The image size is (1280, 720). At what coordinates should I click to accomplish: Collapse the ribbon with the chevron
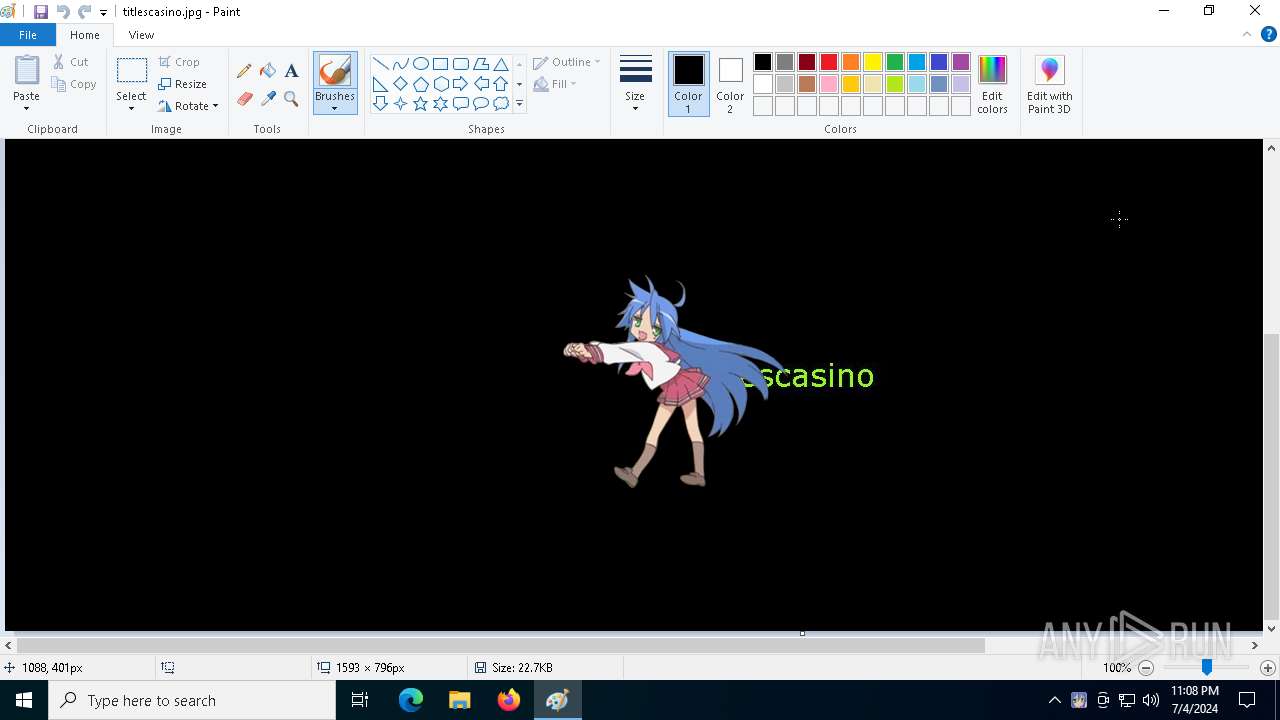coord(1247,34)
